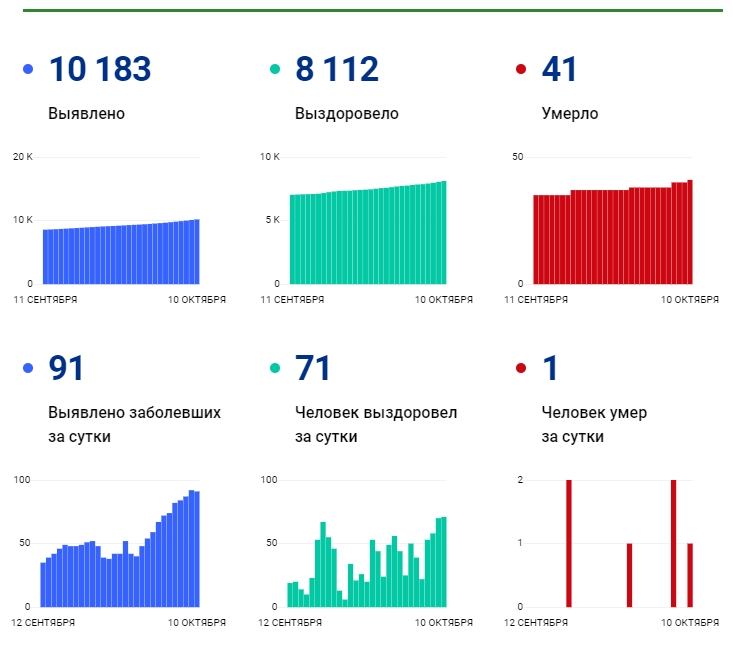Screen dimensions: 733x645
Task: Click label Человек умер за сутки
Action: pos(594,424)
